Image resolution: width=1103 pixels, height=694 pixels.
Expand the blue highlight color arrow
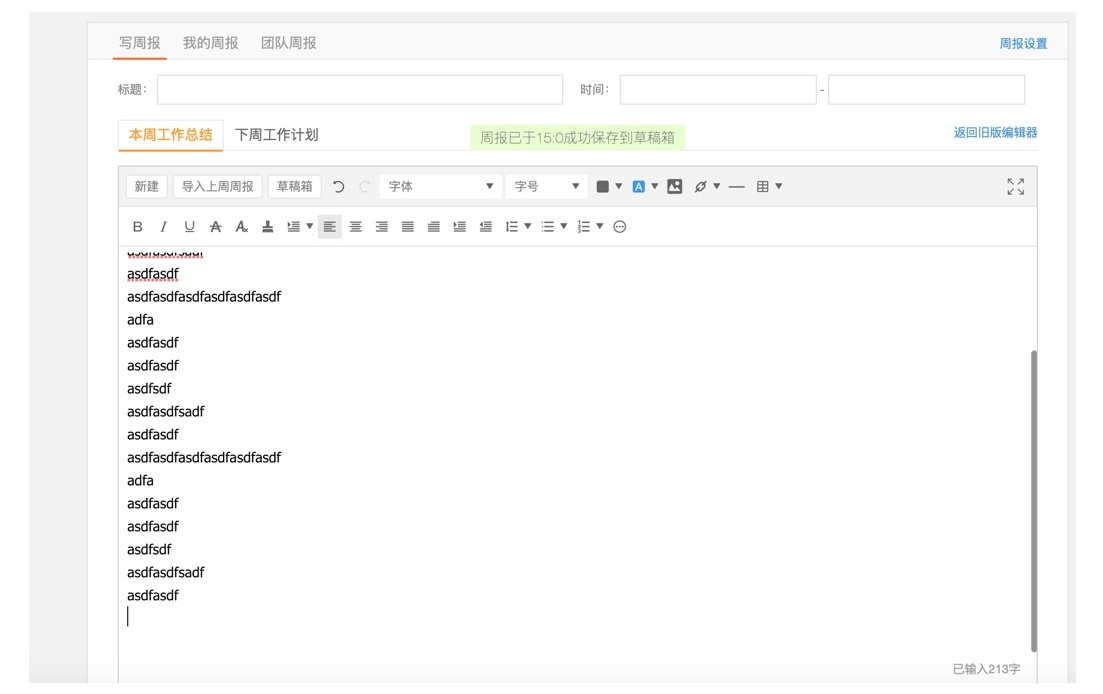(x=655, y=186)
